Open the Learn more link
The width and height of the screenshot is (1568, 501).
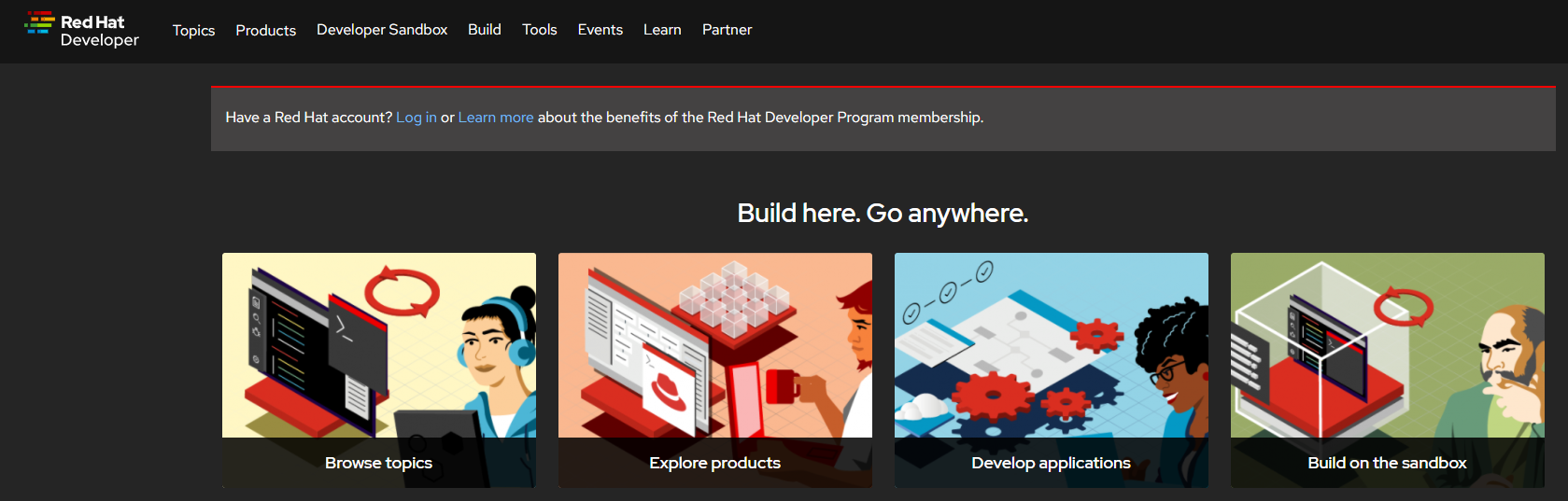click(496, 118)
